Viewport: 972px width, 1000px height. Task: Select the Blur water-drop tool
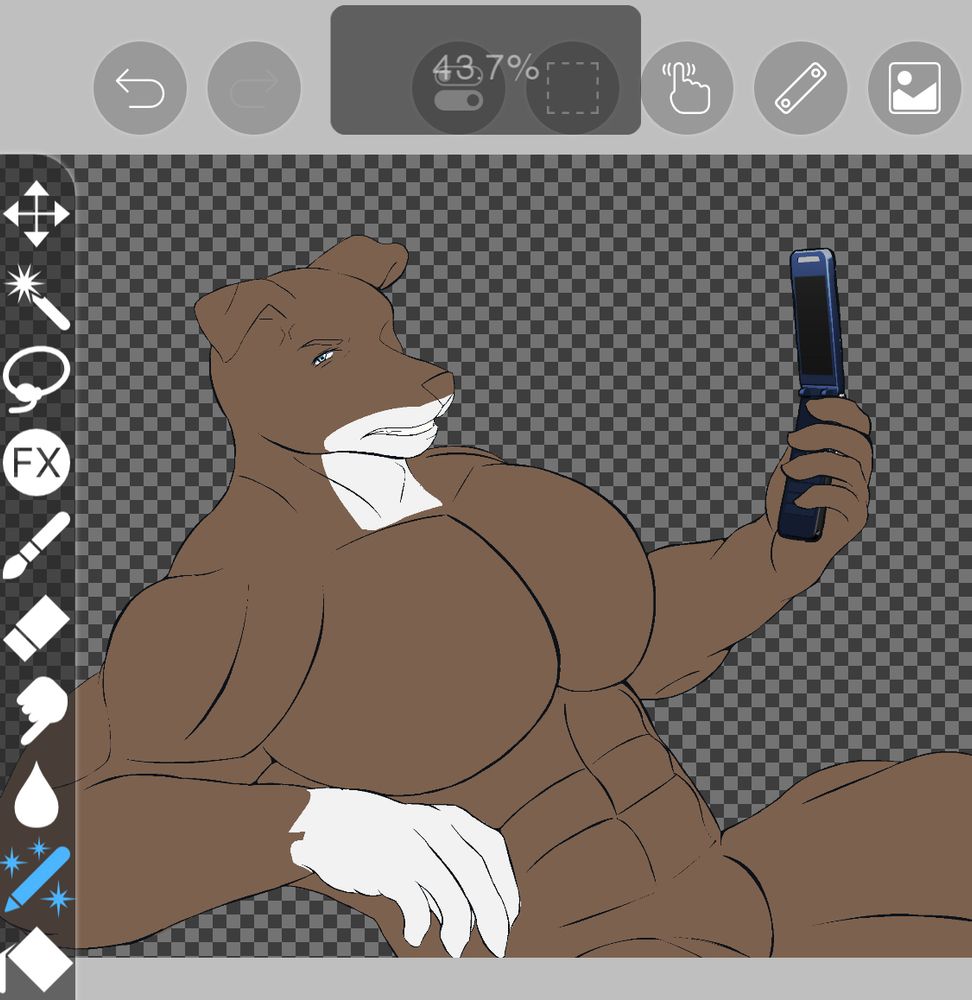[x=36, y=794]
